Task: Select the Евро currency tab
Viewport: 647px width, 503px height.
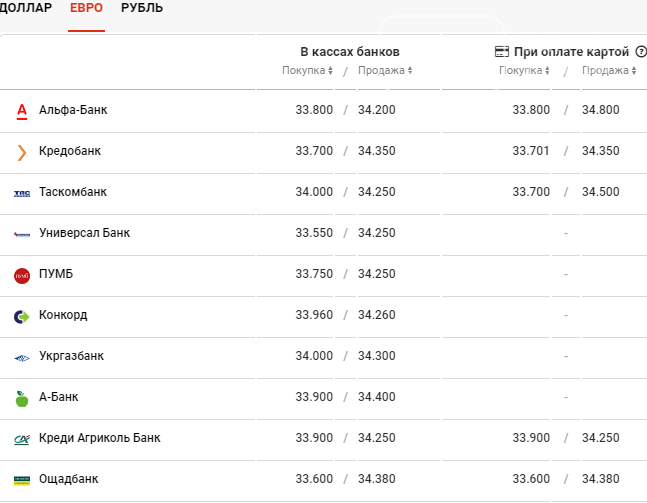Action: 86,8
